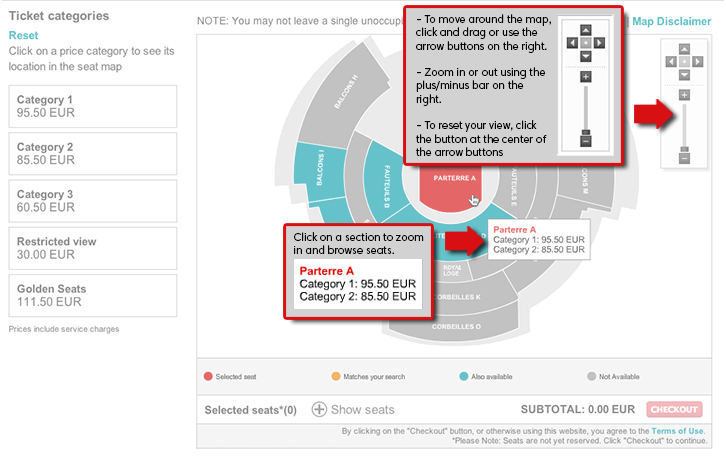Select Category 1 95.50 EUR price box
The height and width of the screenshot is (456, 726).
pos(93,106)
